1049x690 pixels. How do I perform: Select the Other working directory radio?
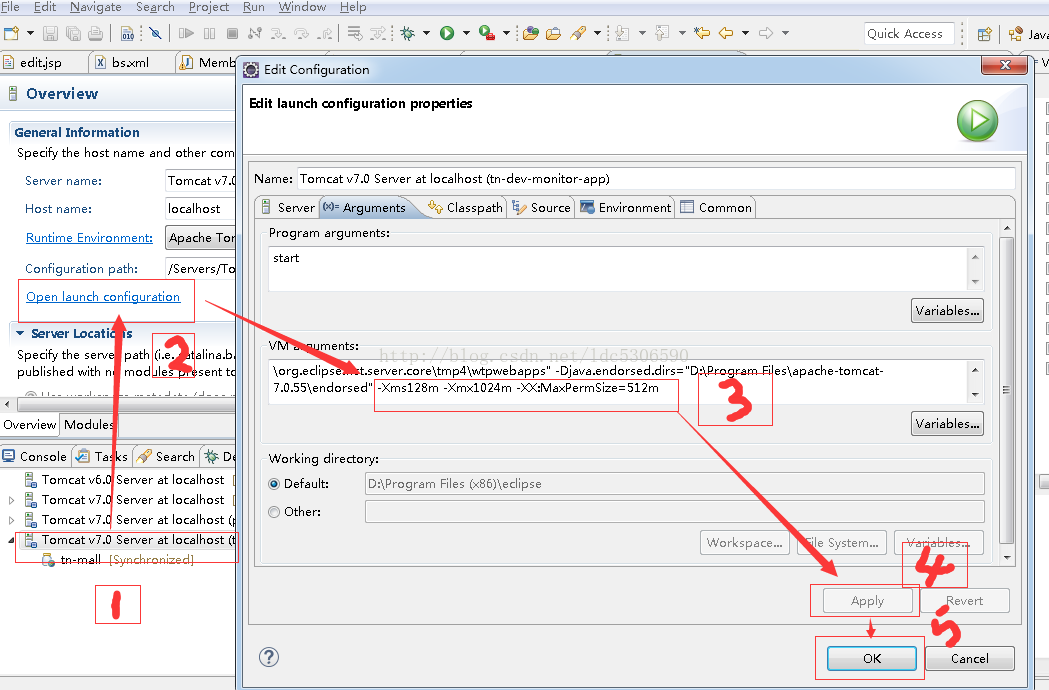coord(274,512)
